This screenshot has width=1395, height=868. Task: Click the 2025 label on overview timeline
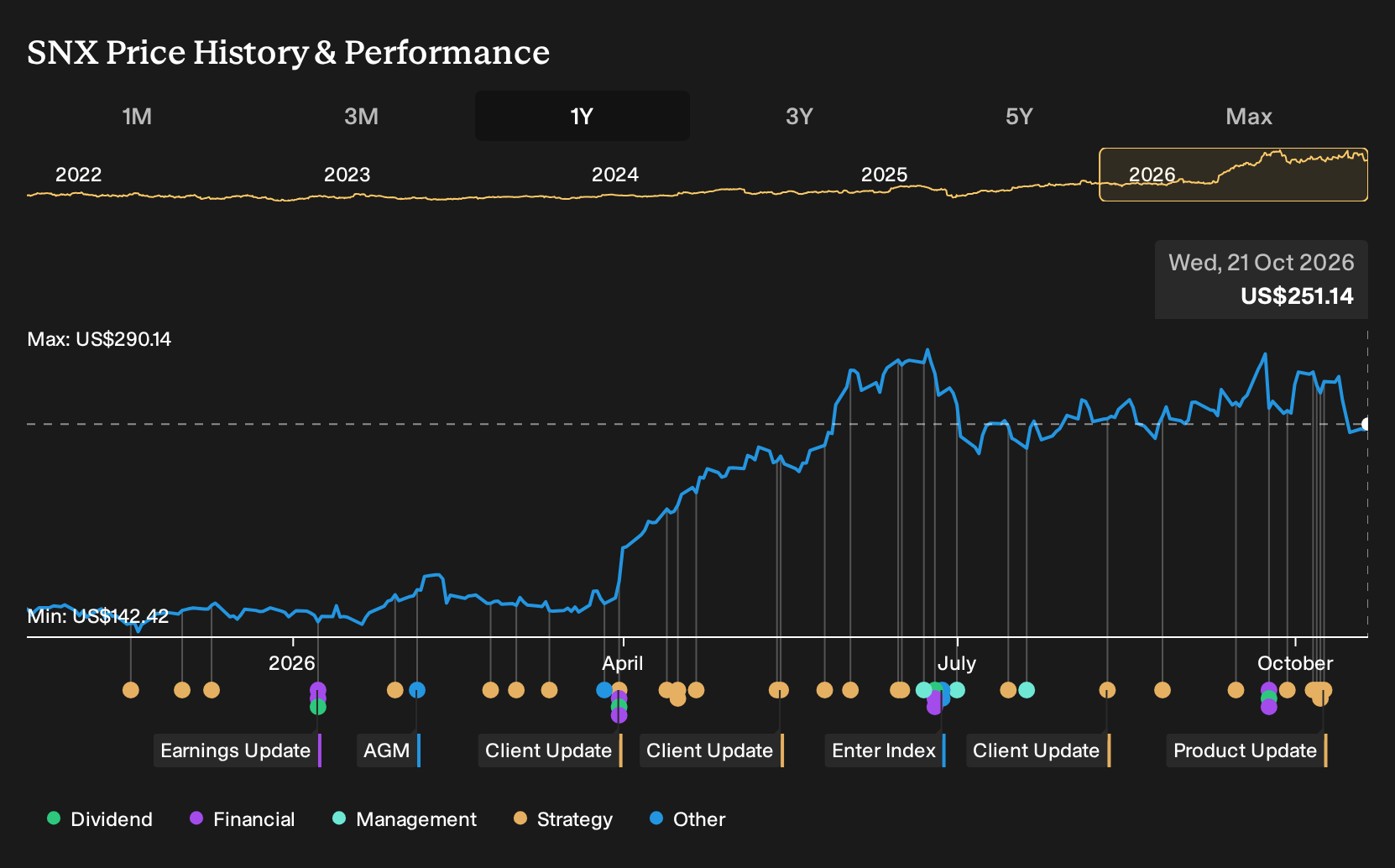tap(884, 175)
